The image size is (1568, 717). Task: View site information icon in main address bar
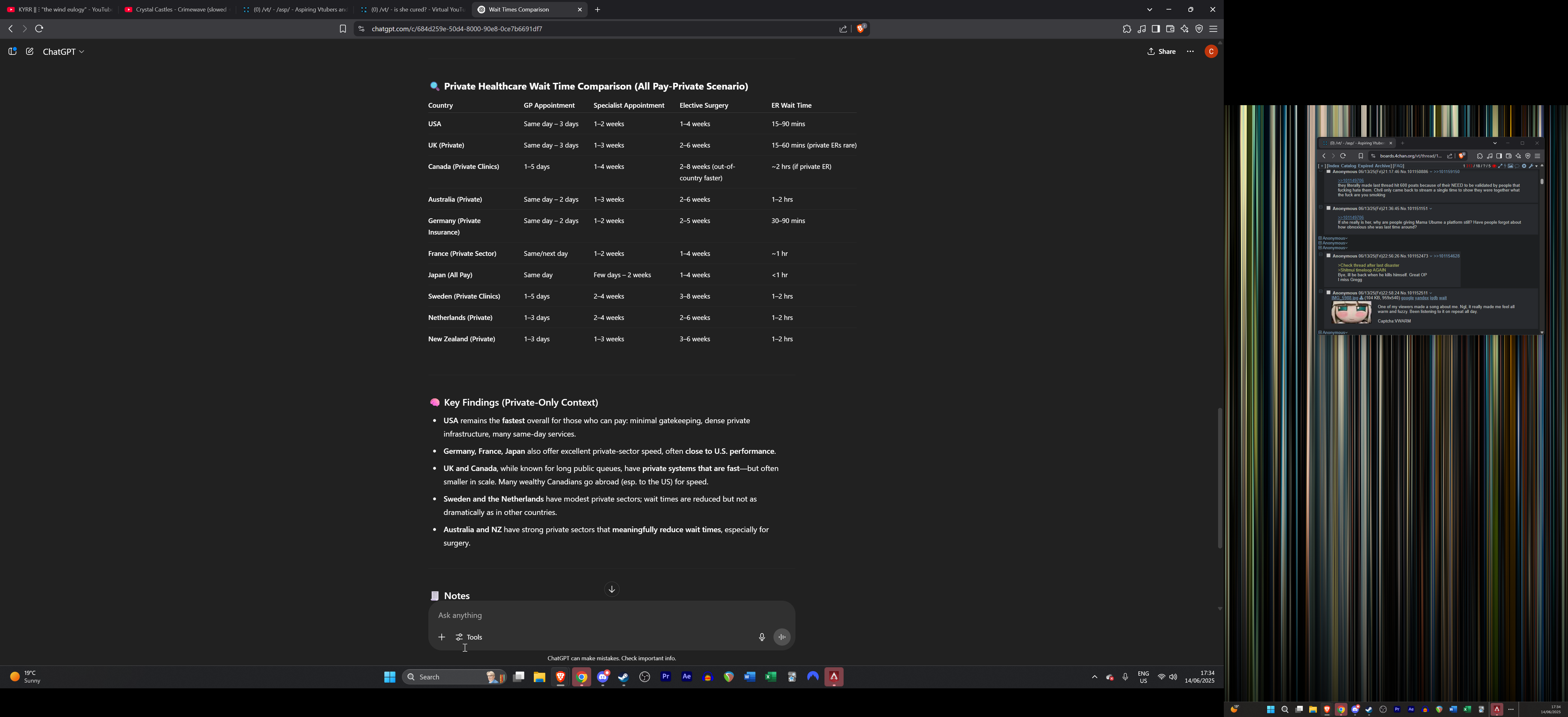pyautogui.click(x=361, y=29)
